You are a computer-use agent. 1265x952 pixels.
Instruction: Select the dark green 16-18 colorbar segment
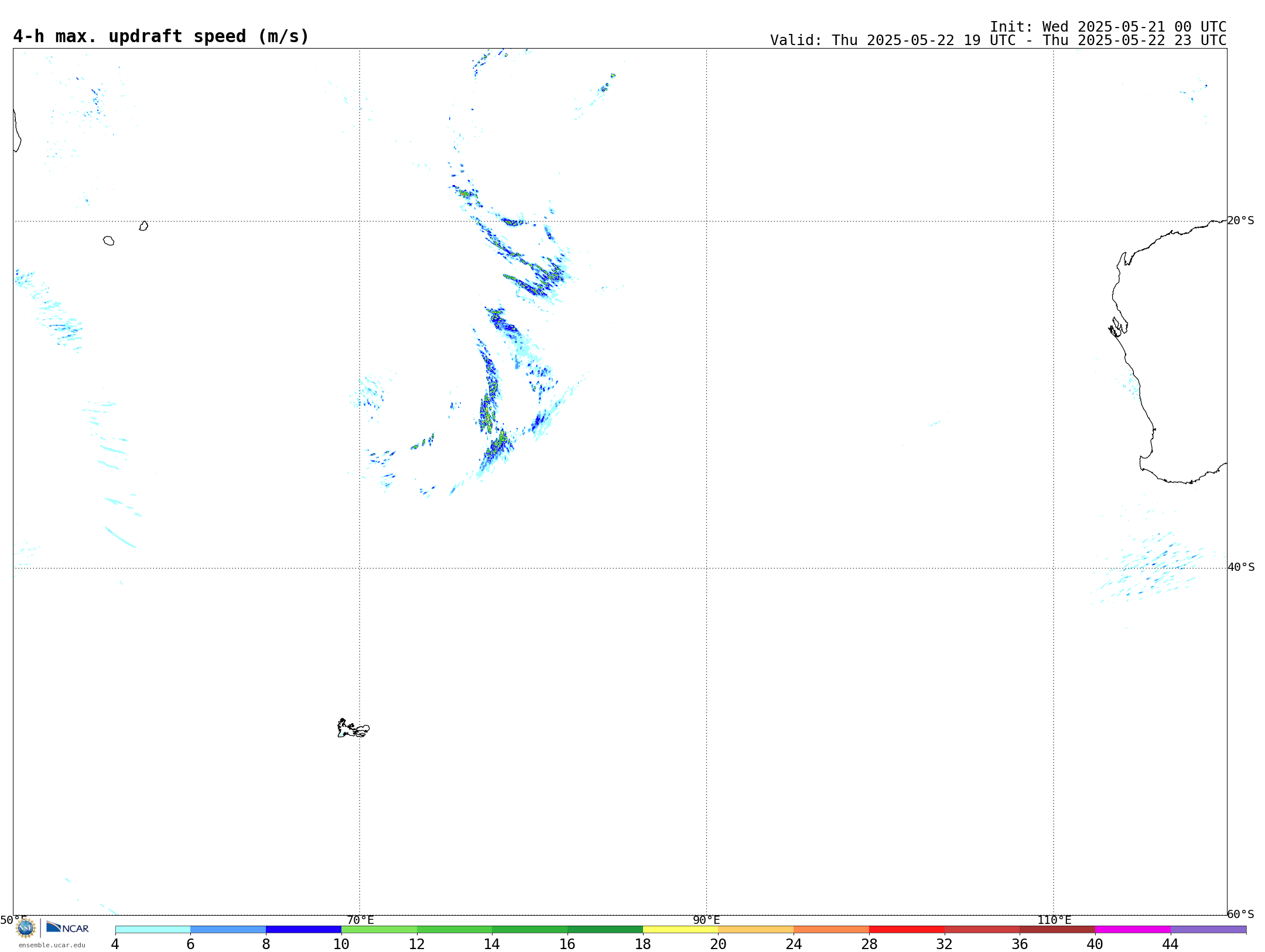click(605, 930)
